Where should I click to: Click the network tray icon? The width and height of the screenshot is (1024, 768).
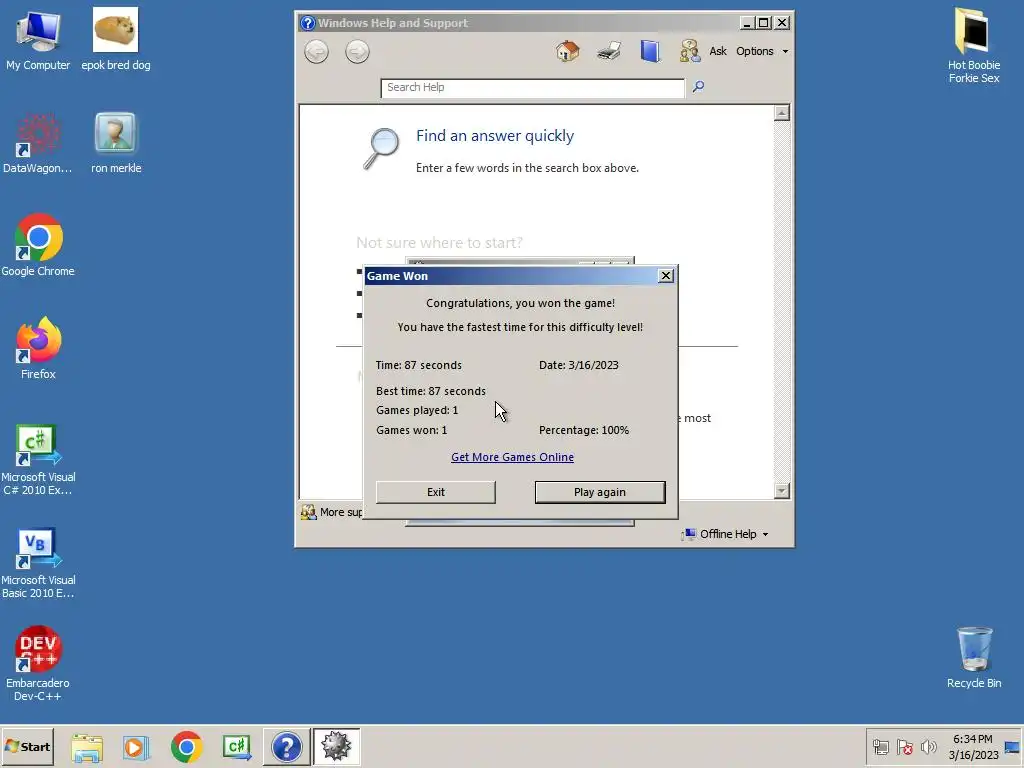pos(881,746)
